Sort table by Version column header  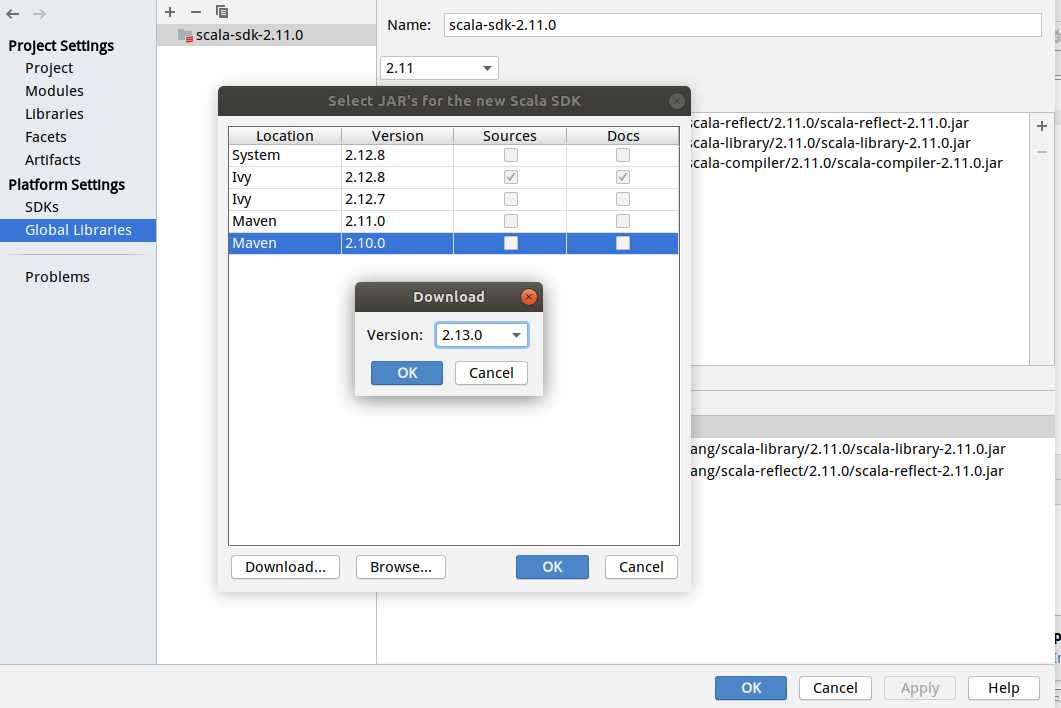[397, 136]
